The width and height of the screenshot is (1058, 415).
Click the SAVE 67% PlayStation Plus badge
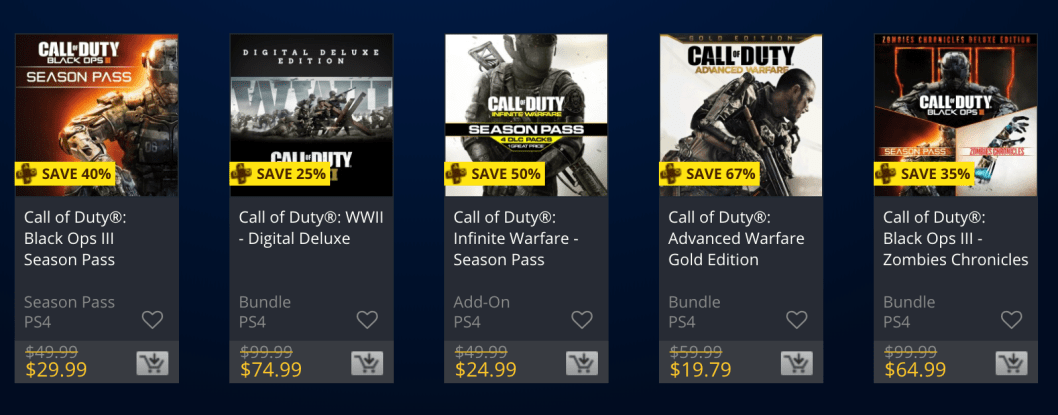click(708, 173)
